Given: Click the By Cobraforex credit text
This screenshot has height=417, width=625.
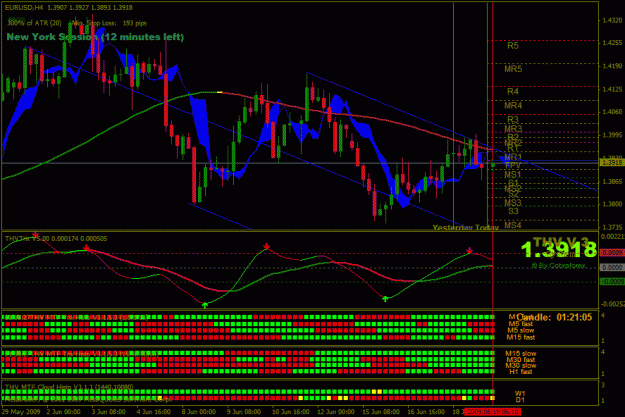Looking at the screenshot, I should [558, 265].
